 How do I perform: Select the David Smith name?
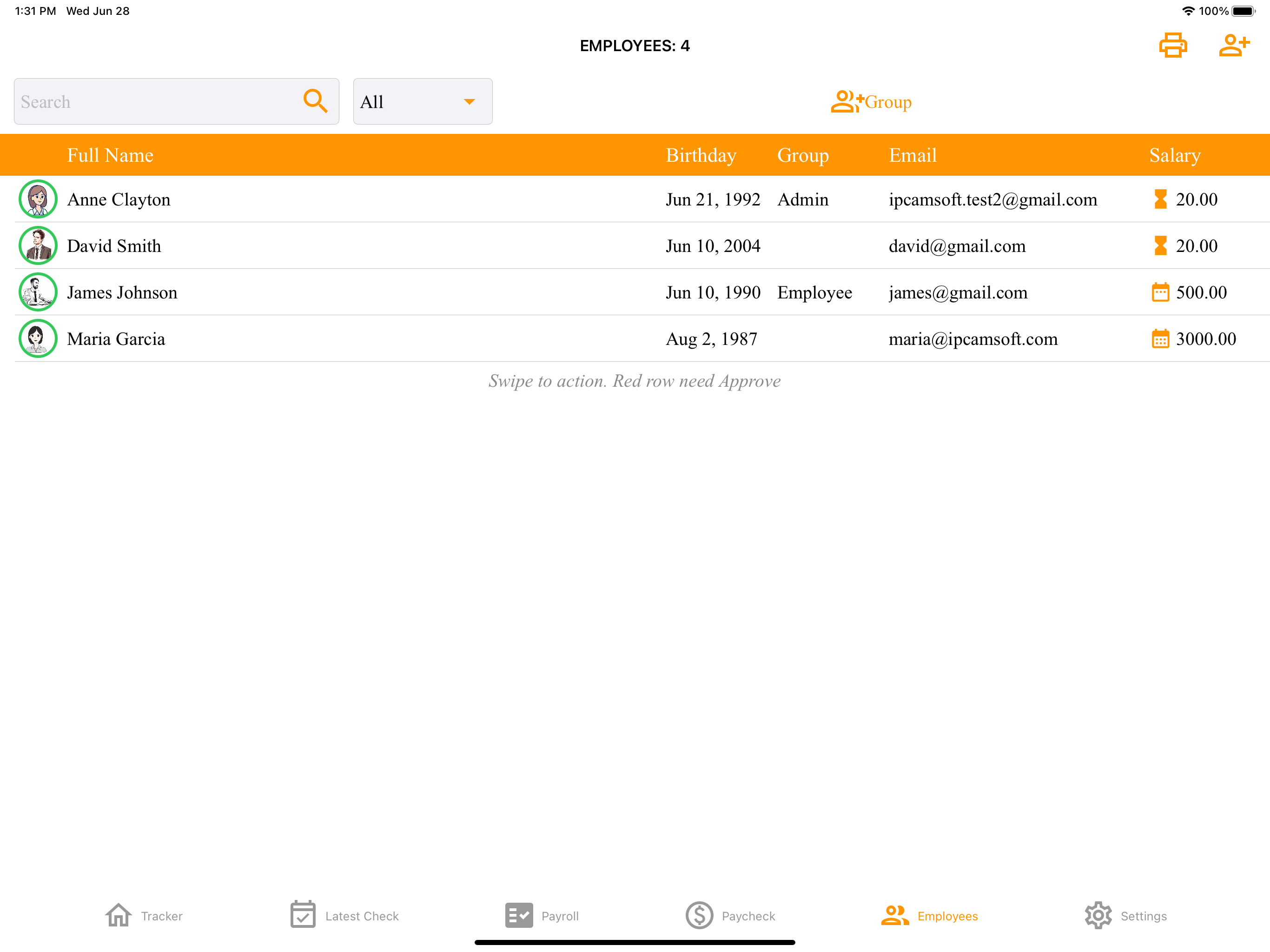[114, 246]
